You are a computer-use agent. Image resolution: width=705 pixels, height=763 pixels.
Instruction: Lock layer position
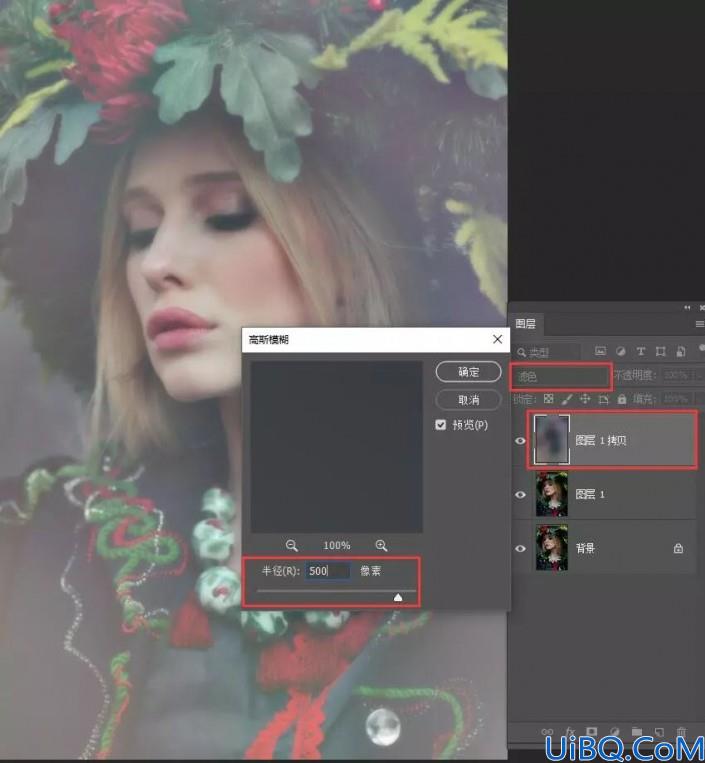click(585, 399)
